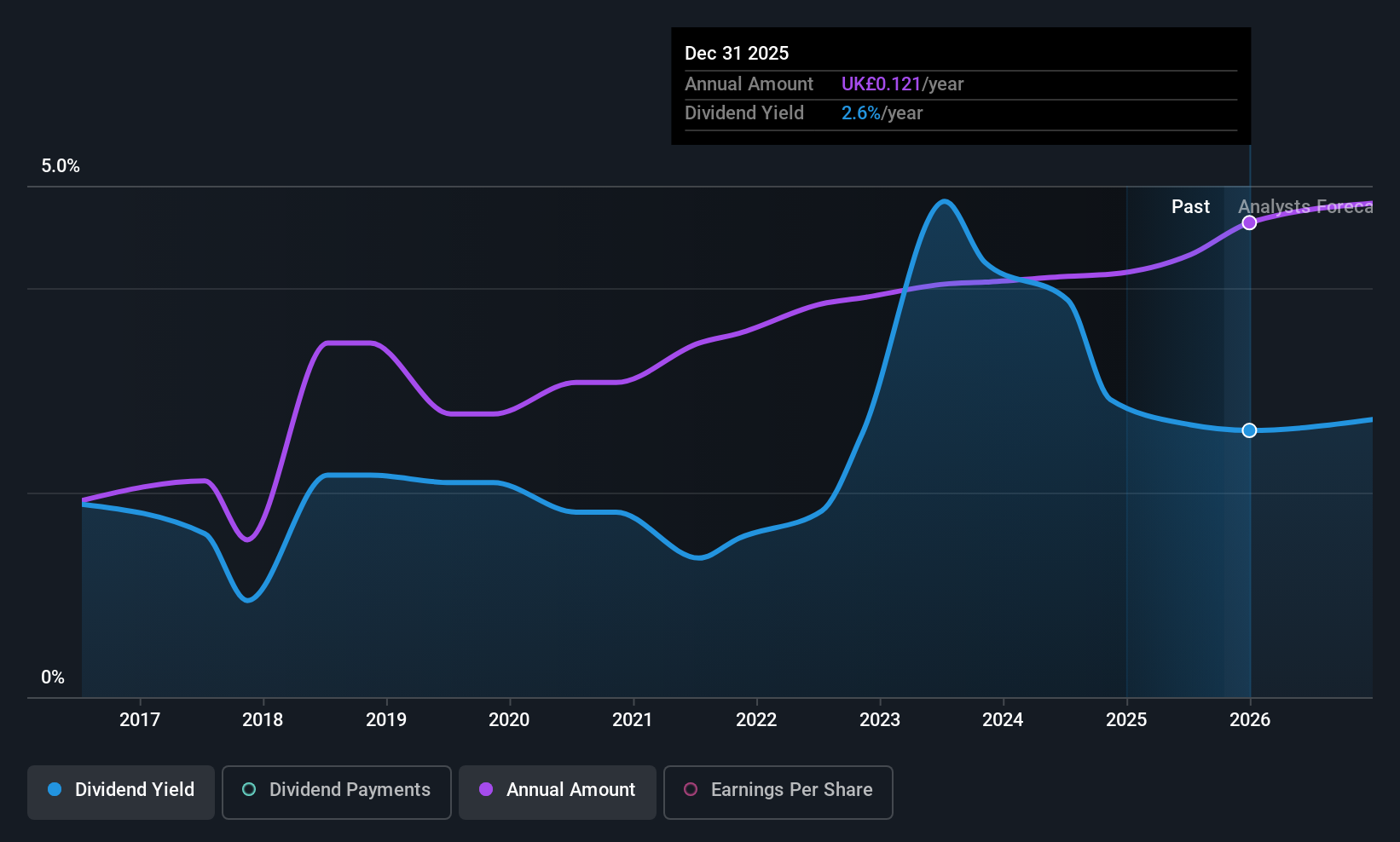
Task: Click the 2.6% dividend yield tooltip value
Action: pyautogui.click(x=860, y=113)
